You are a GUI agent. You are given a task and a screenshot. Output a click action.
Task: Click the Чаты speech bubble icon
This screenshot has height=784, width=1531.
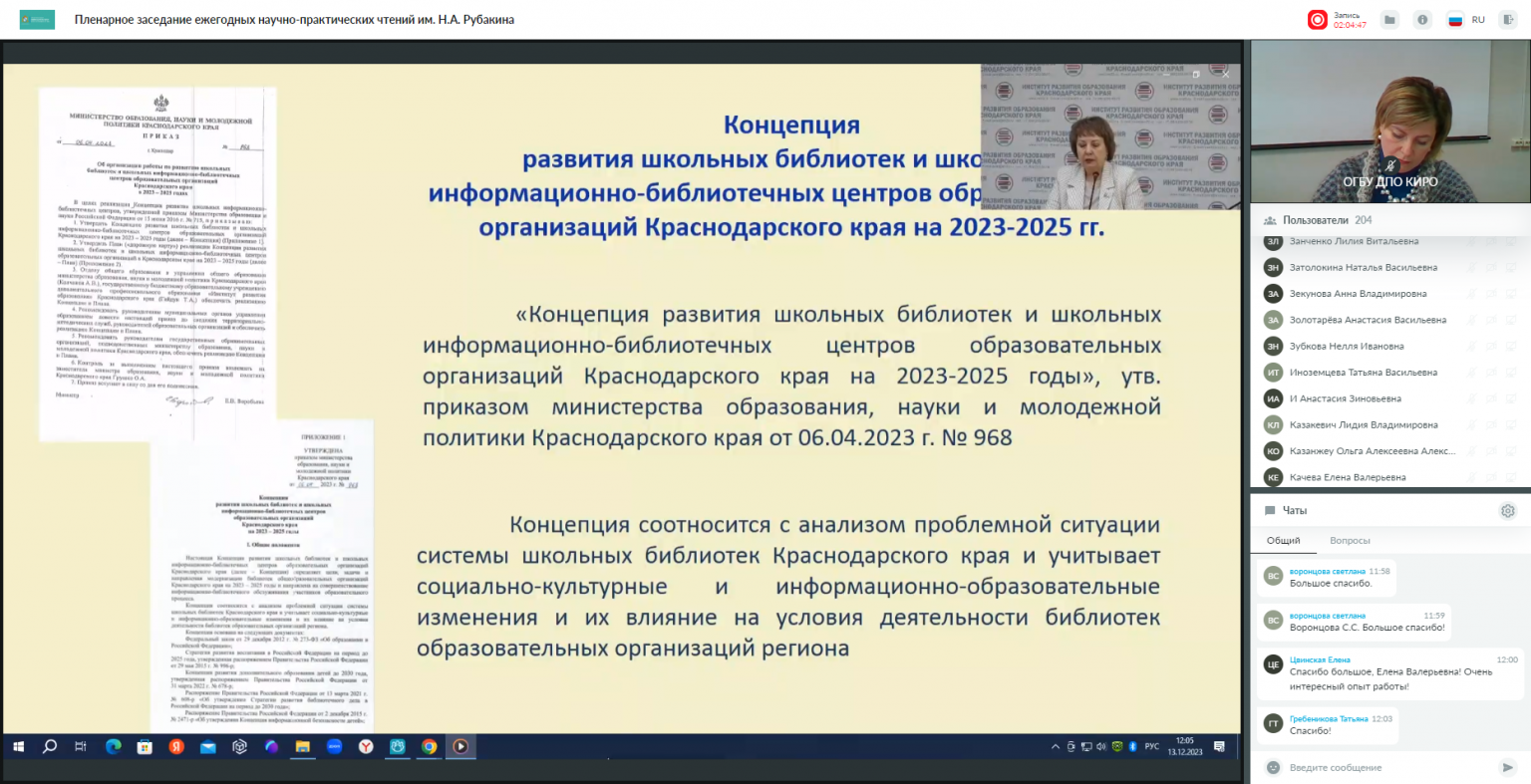pos(1270,511)
